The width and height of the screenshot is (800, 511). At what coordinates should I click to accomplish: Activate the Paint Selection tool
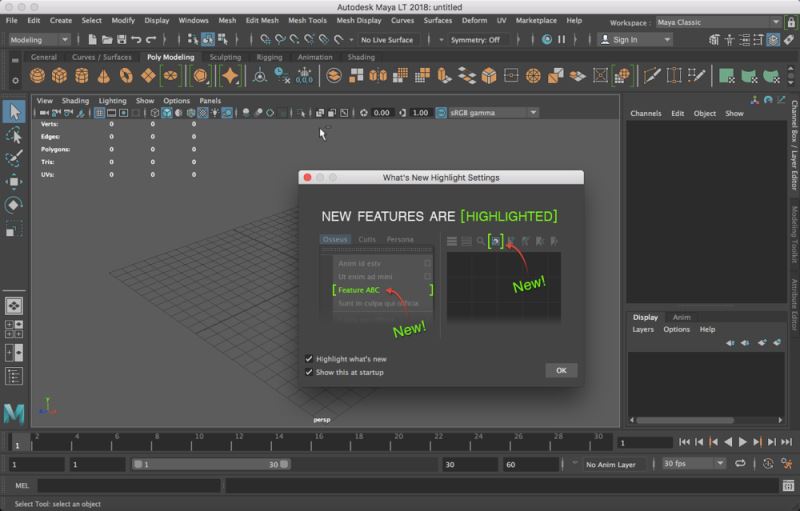14,158
